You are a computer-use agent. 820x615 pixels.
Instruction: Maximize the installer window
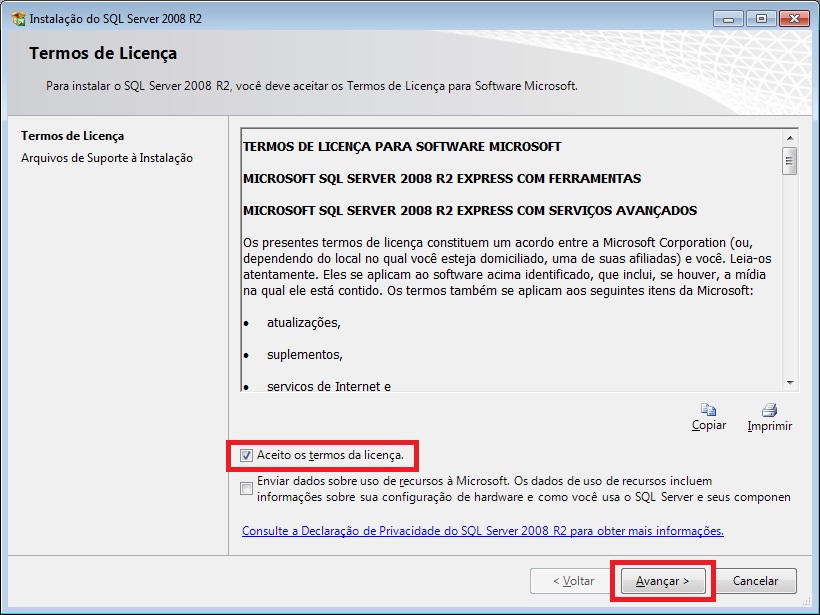click(x=761, y=19)
